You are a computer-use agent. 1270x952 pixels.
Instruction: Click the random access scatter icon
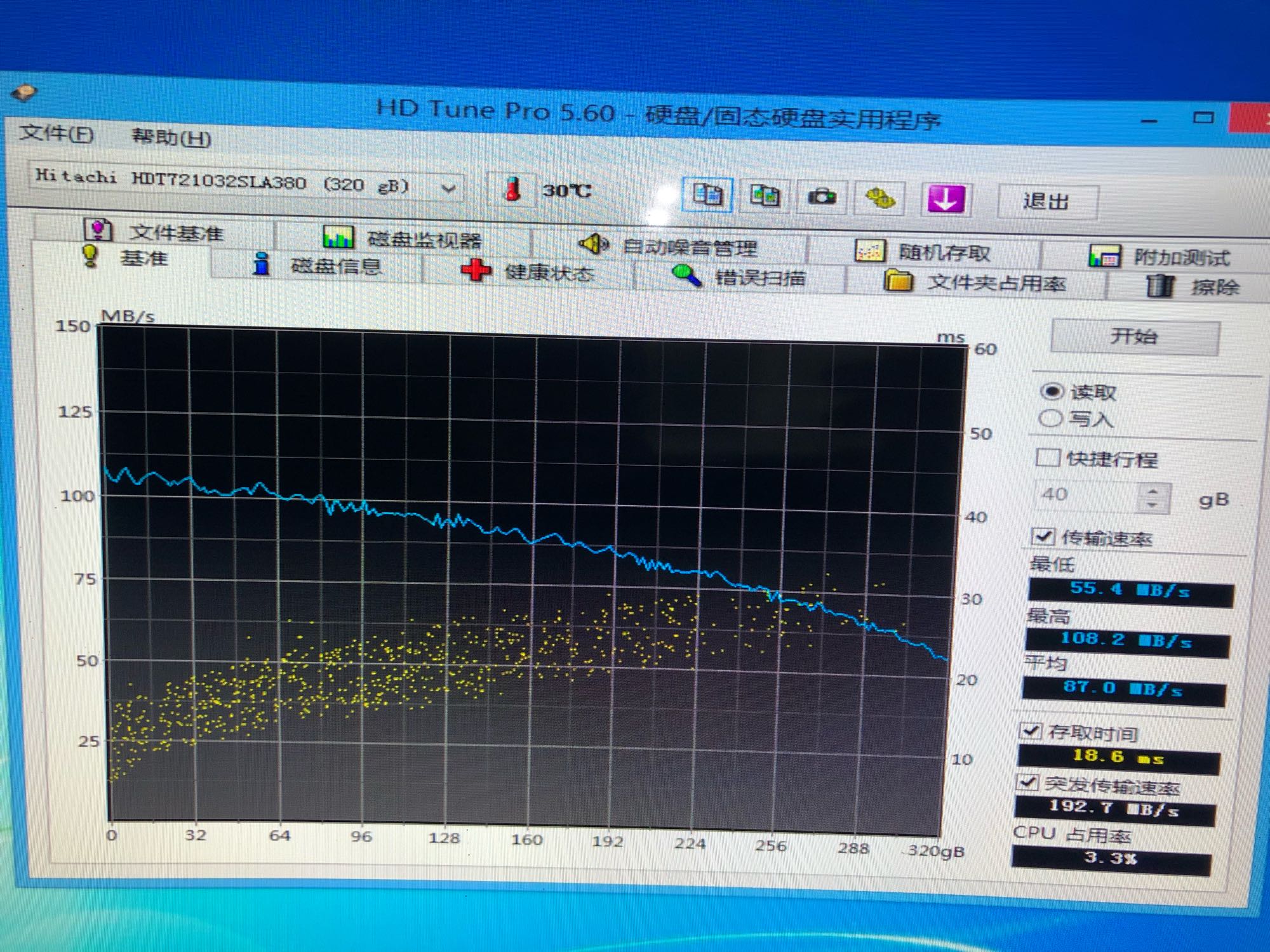pyautogui.click(x=869, y=252)
